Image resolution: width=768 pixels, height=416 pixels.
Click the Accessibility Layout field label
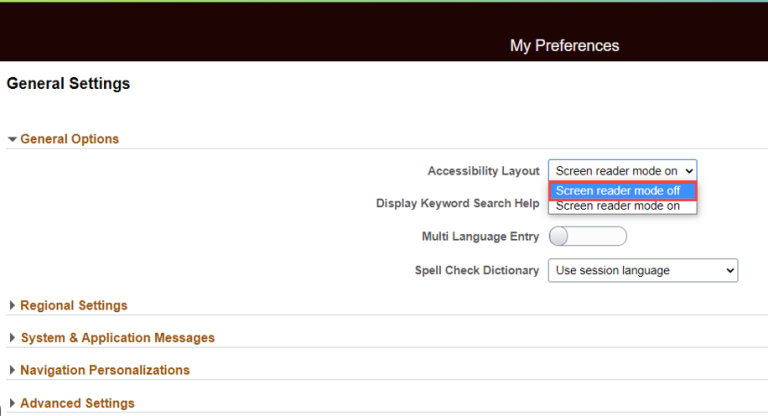click(483, 171)
